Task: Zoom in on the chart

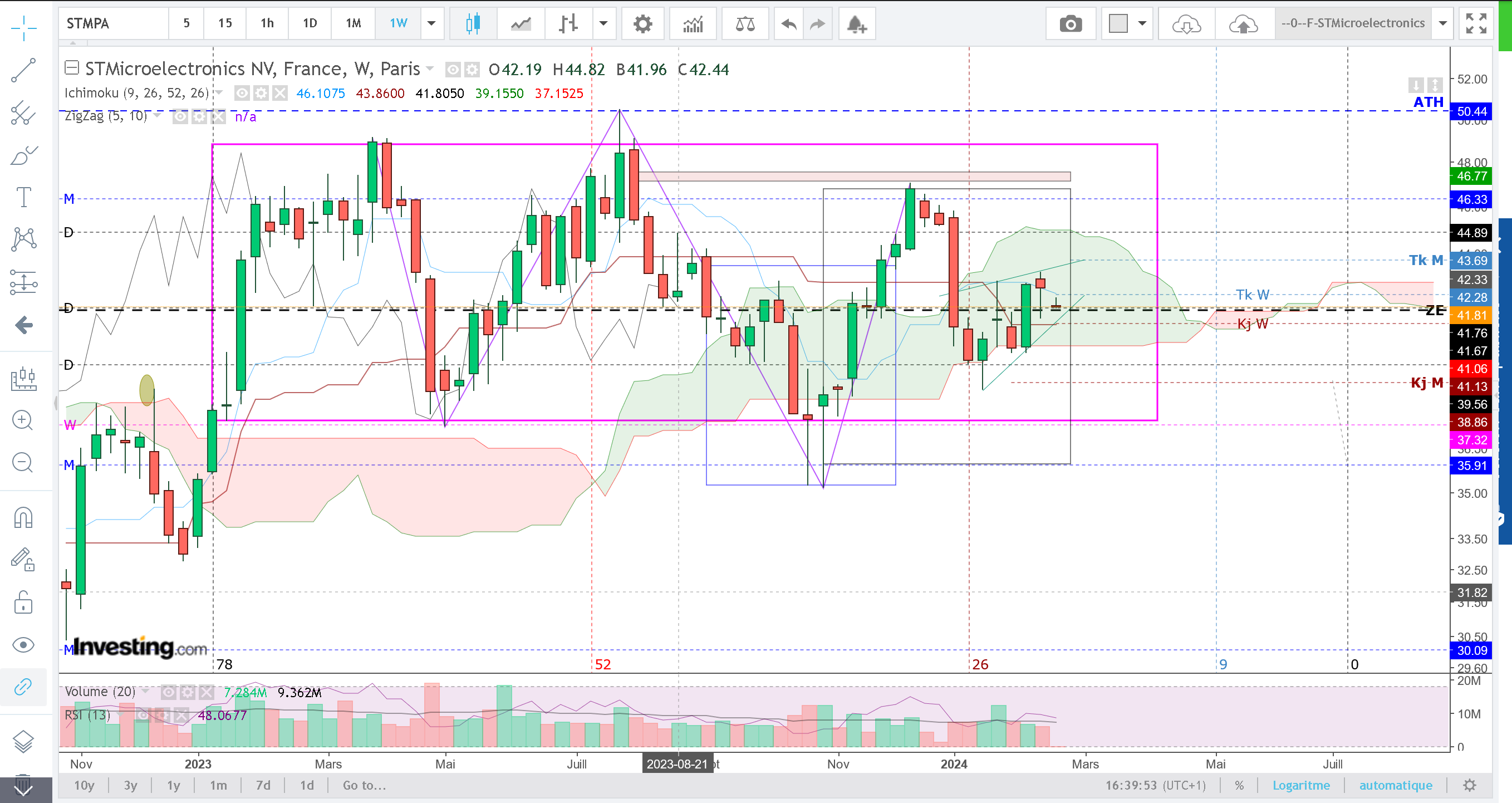Action: pyautogui.click(x=23, y=420)
